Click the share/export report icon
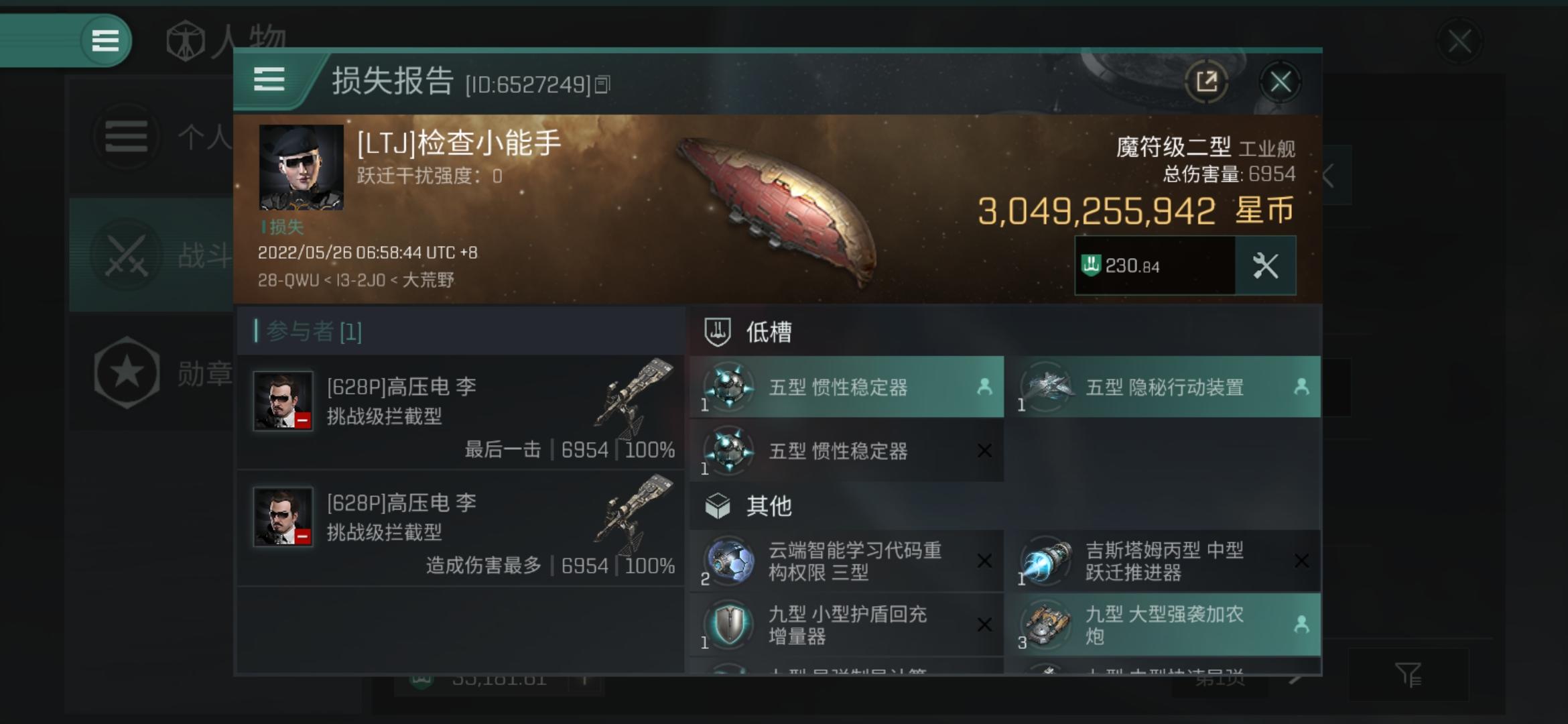The width and height of the screenshot is (1568, 724). tap(1206, 82)
